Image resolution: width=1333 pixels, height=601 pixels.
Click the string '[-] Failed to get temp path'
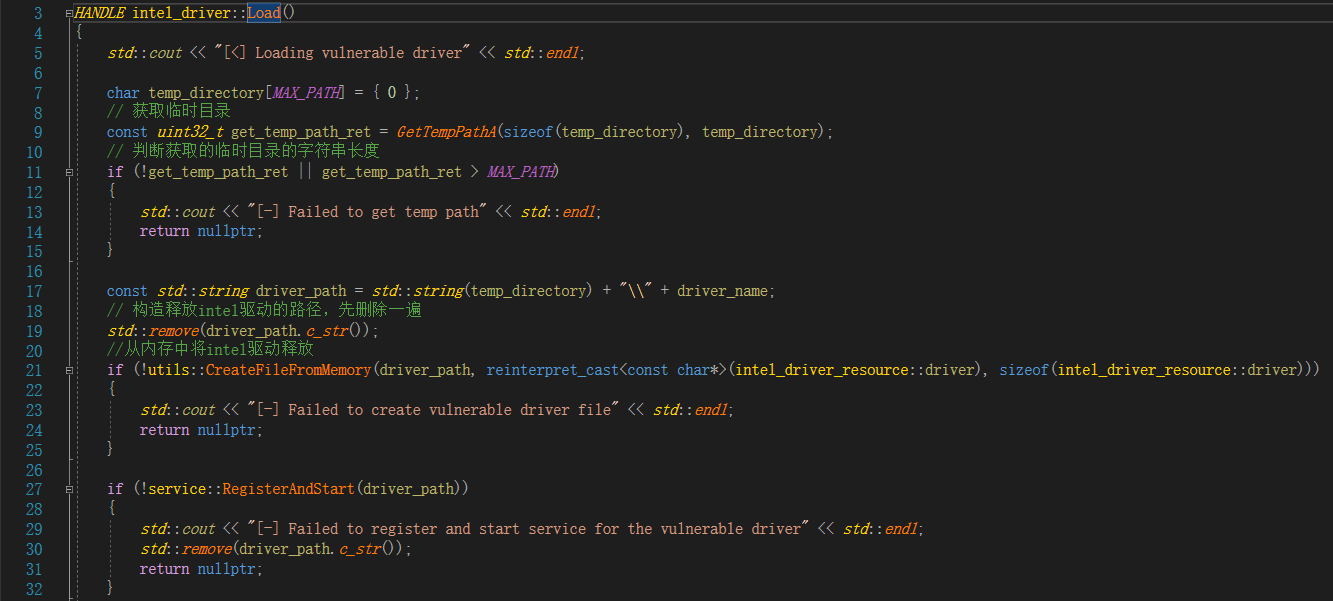pyautogui.click(x=367, y=212)
